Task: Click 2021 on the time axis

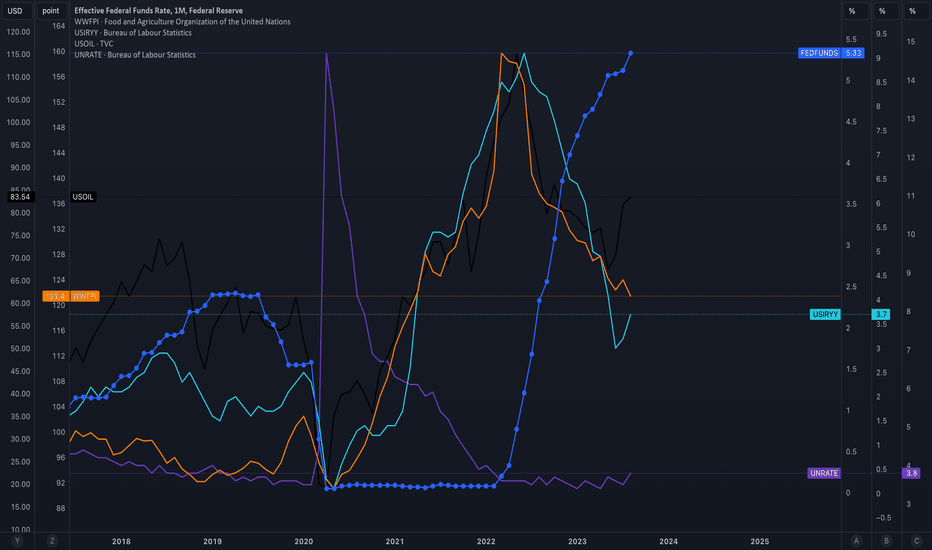Action: (395, 541)
